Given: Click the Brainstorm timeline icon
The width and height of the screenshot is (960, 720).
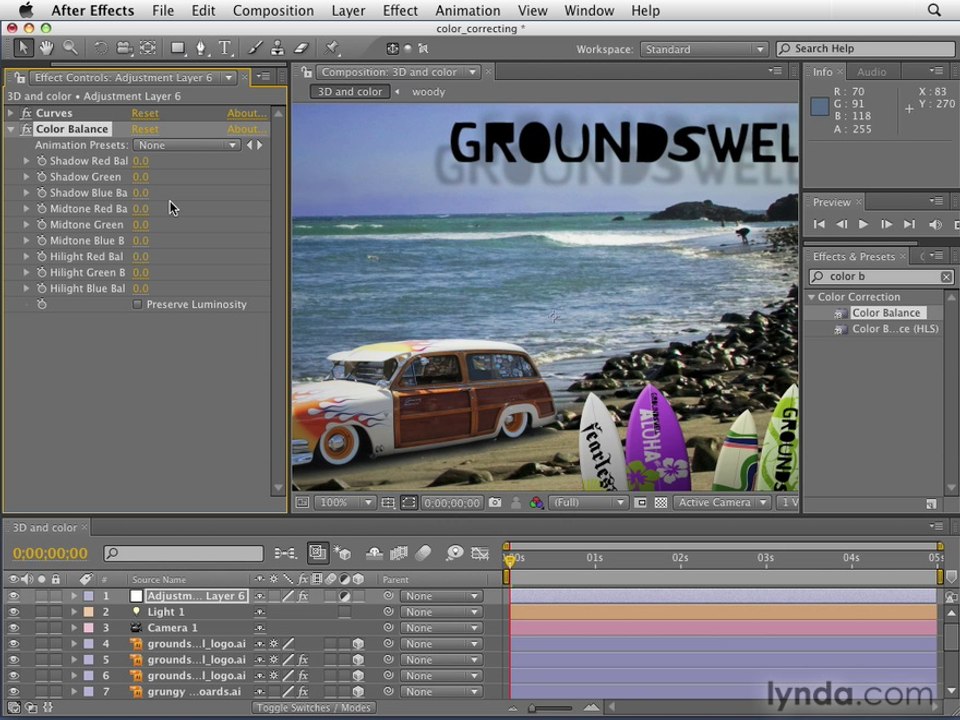Looking at the screenshot, I should (454, 553).
